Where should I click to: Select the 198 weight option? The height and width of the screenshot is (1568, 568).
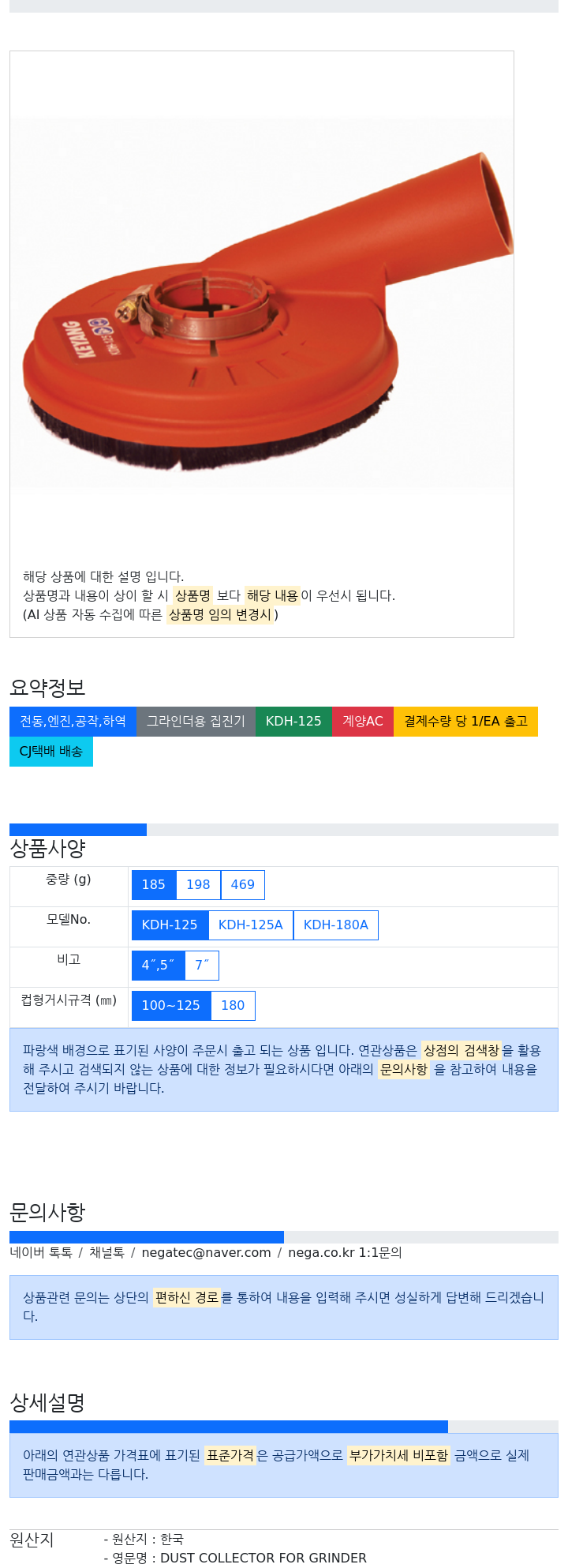click(198, 885)
